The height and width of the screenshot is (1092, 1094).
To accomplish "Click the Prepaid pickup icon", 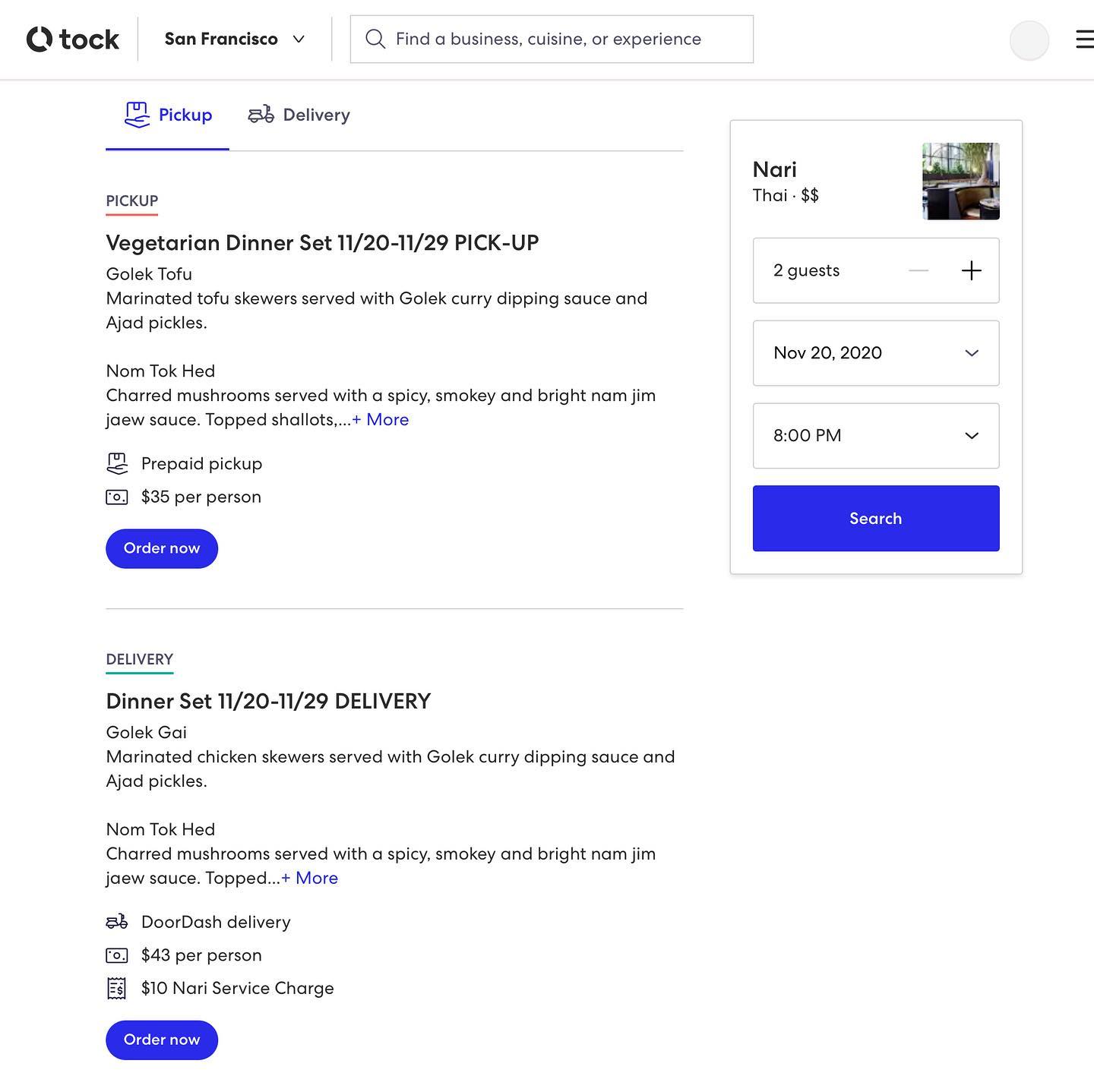I will click(x=117, y=463).
